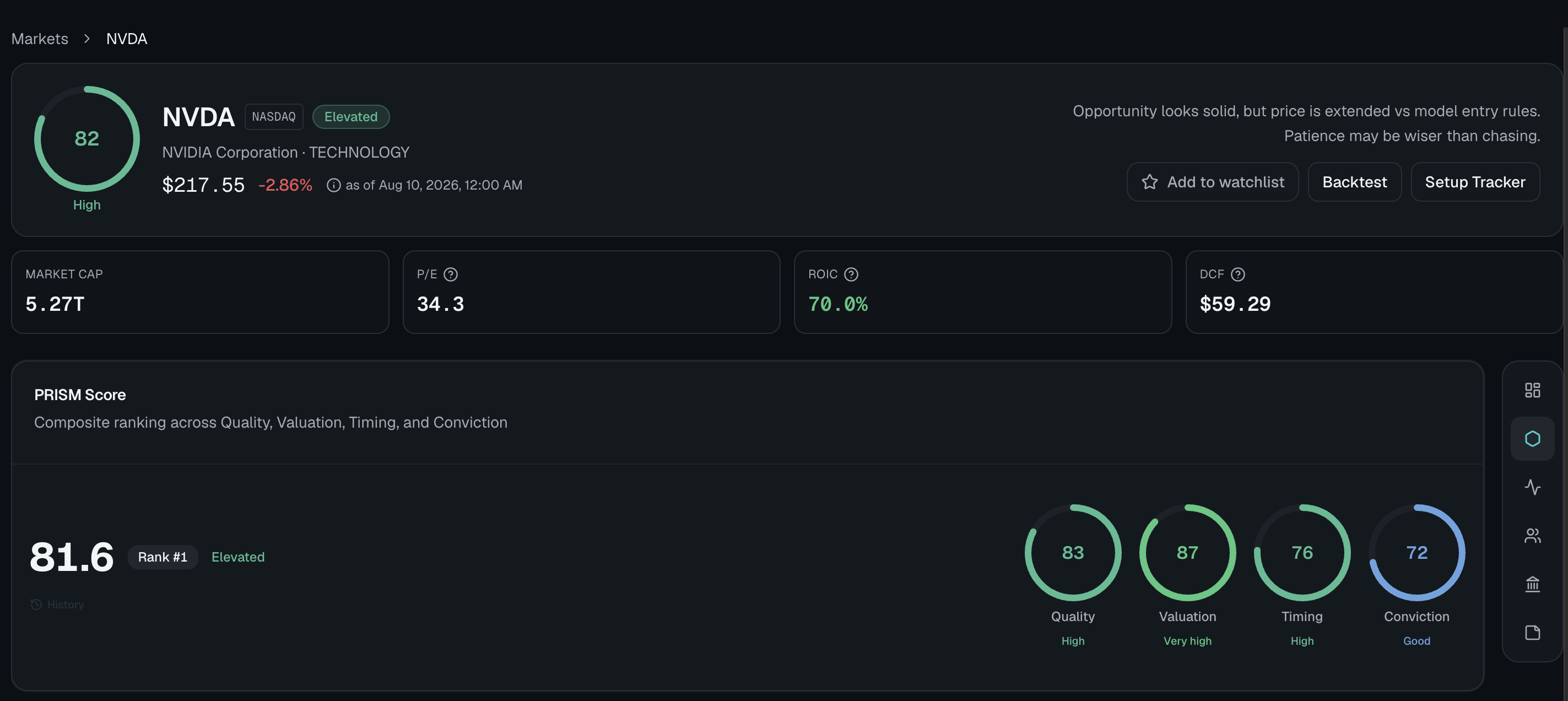Click the NVDA breadcrumb item
The width and height of the screenshot is (1568, 701).
click(127, 39)
